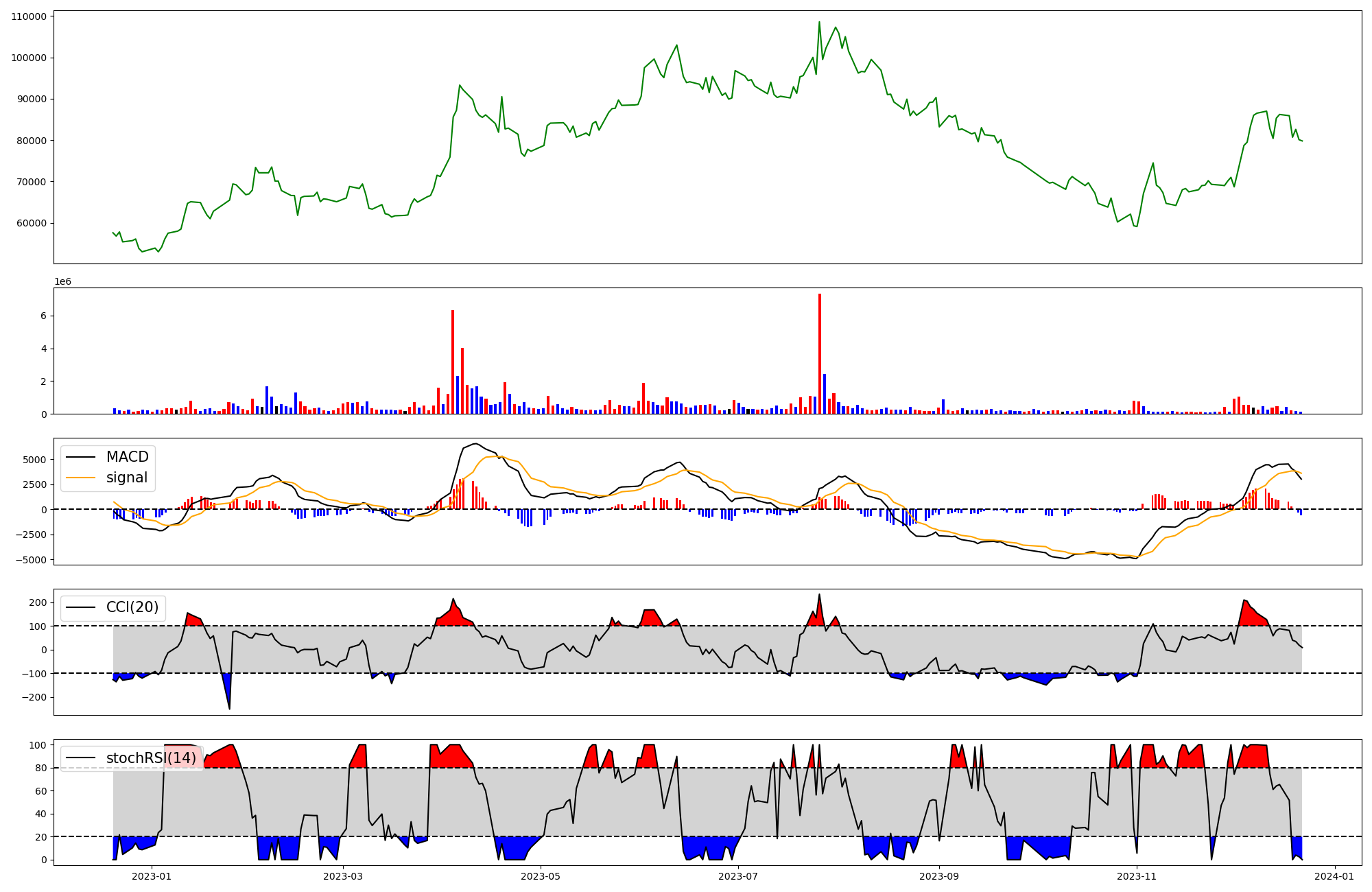Screen dimensions: 1372x892
Task: Click the orange signal legend entry
Action: [127, 478]
